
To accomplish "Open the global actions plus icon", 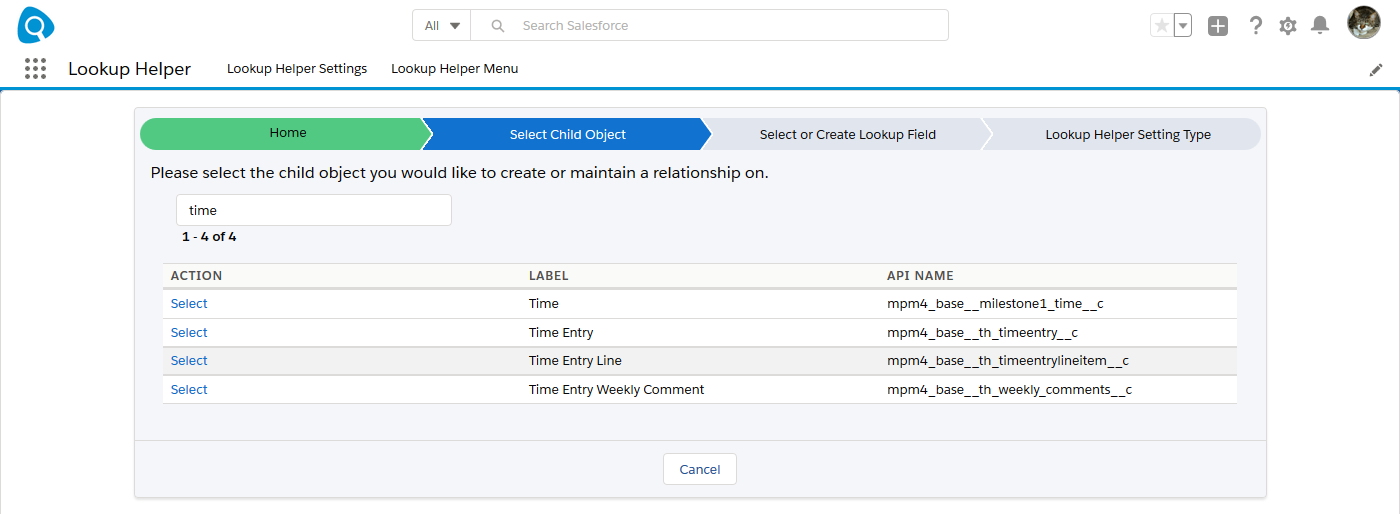I will coord(1218,26).
